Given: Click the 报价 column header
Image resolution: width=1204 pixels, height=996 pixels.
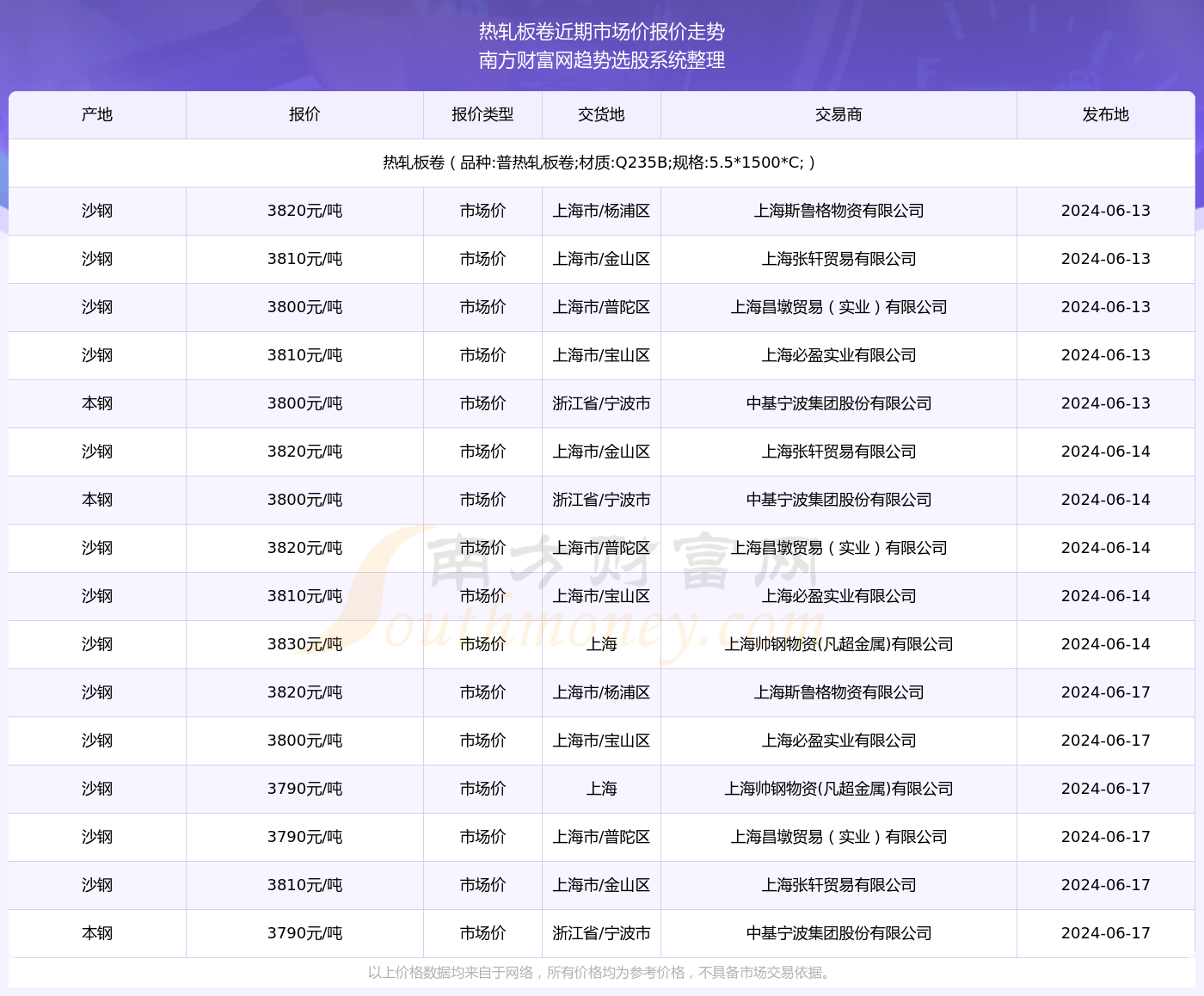Looking at the screenshot, I should [x=304, y=114].
